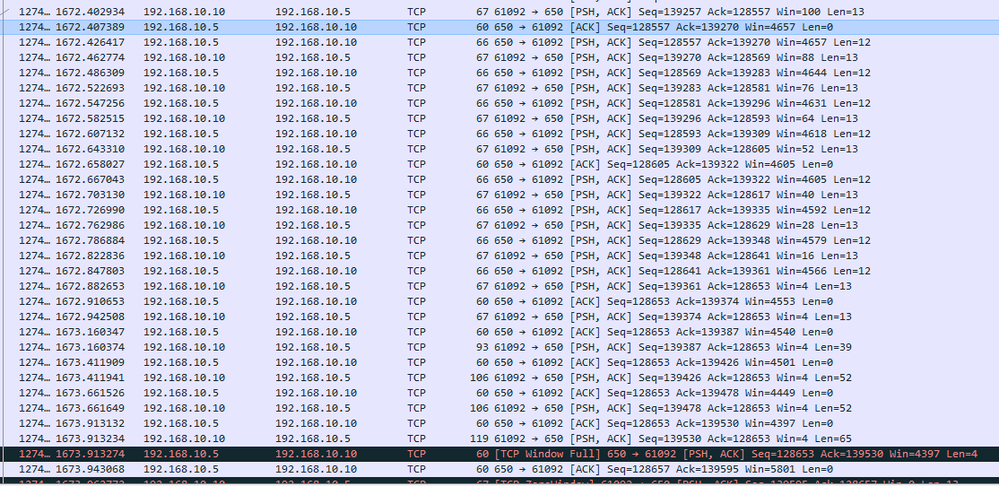Pick the packet row at 1672.942508
The height and width of the screenshot is (486, 999).
[x=500, y=317]
